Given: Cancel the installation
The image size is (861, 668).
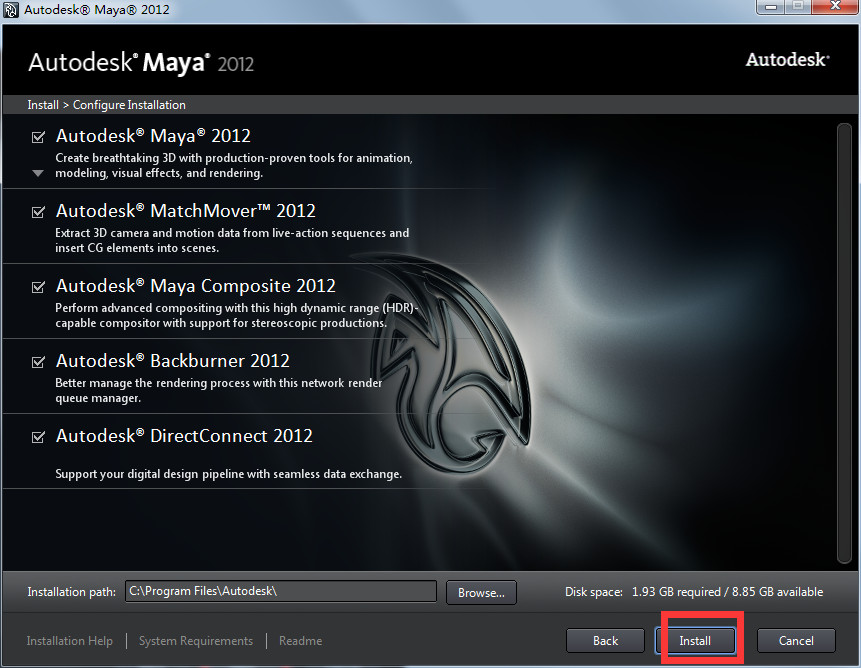Looking at the screenshot, I should (x=796, y=641).
